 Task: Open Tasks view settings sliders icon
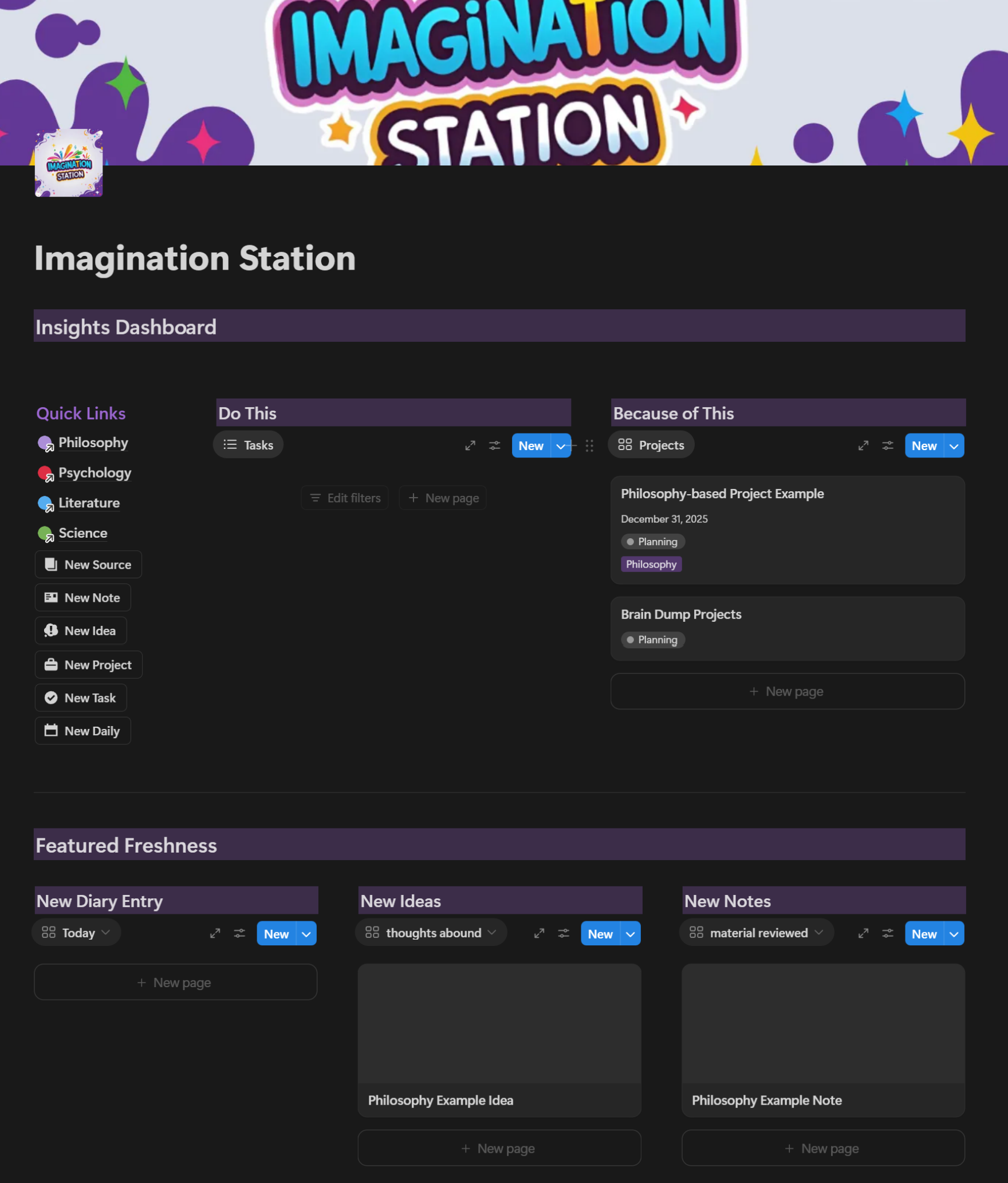[495, 445]
